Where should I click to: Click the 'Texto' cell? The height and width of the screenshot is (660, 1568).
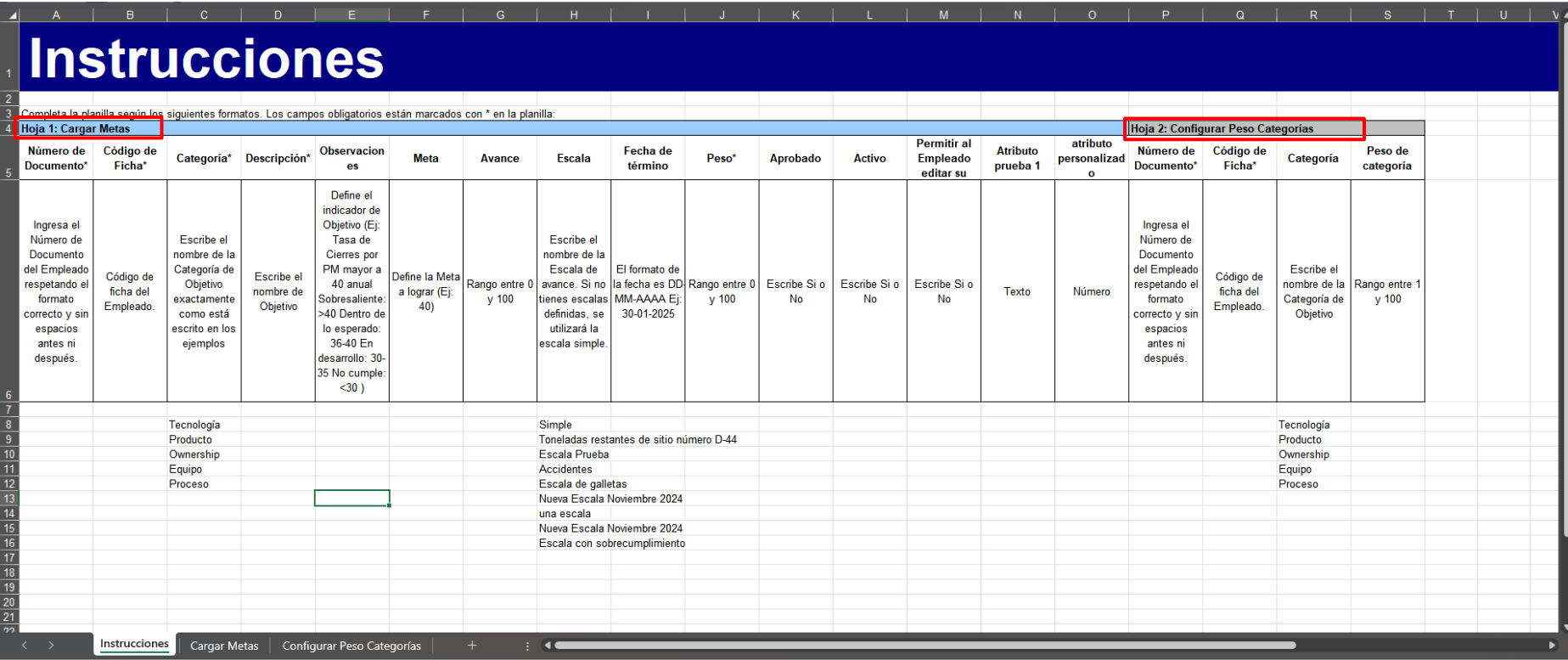(1018, 291)
